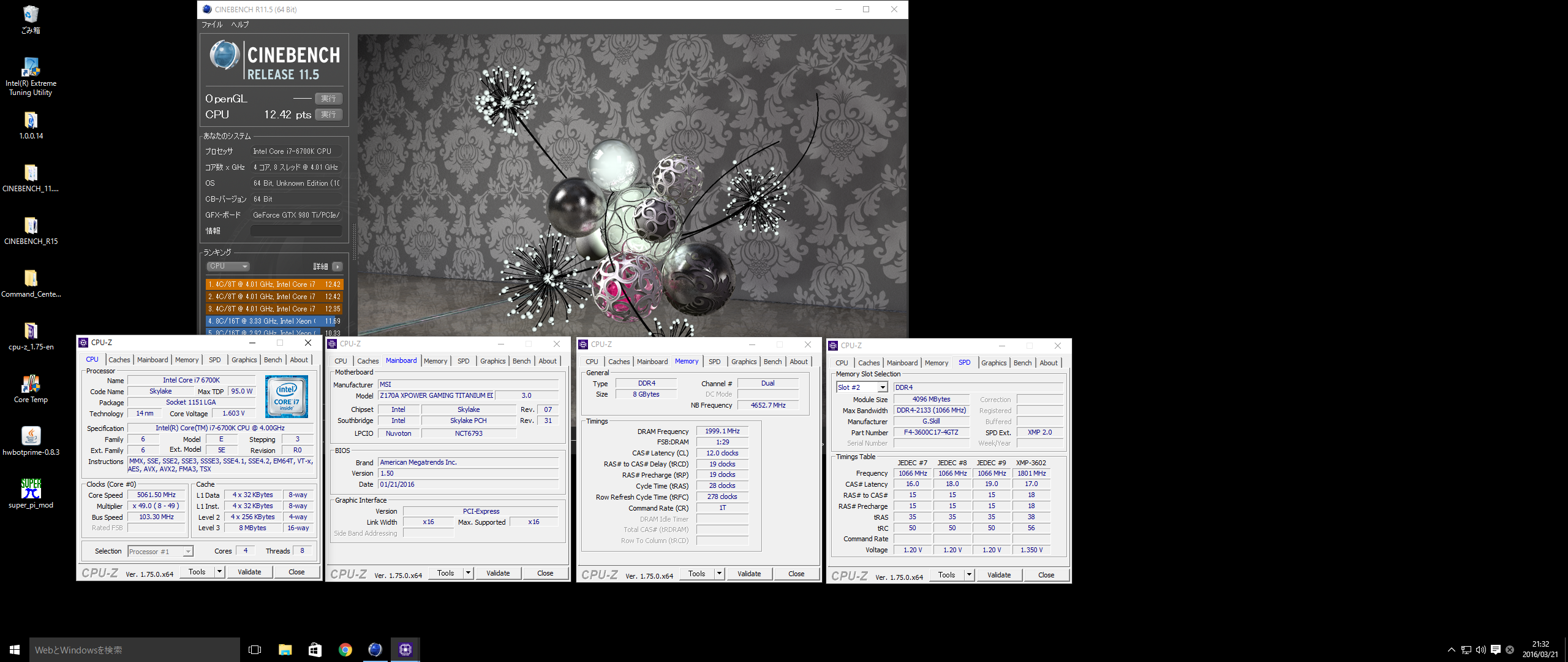Image resolution: width=1568 pixels, height=662 pixels.
Task: Switch to Bench tab in first CPU-Z window
Action: pos(273,360)
